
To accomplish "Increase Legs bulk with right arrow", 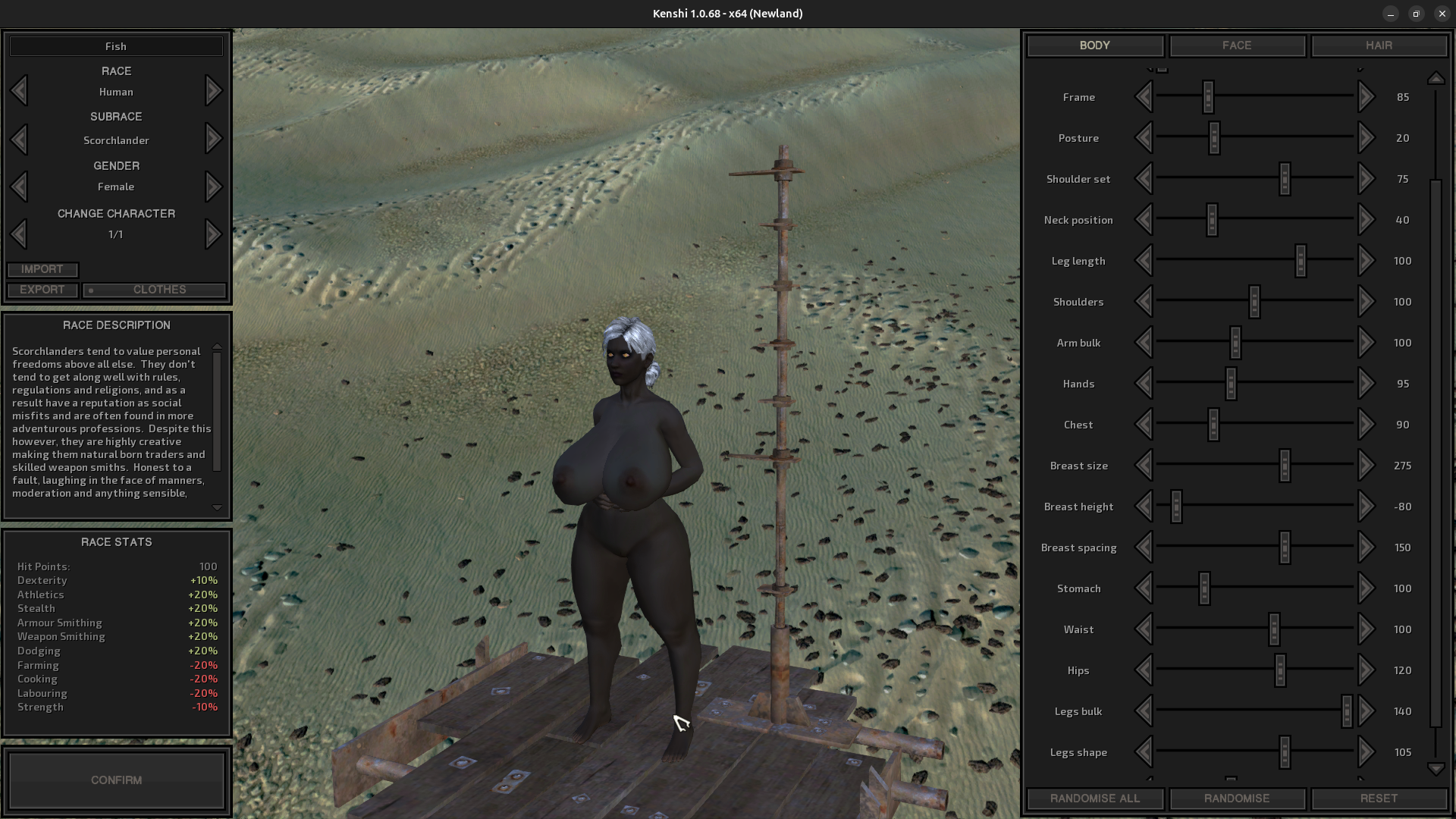I will (1366, 711).
